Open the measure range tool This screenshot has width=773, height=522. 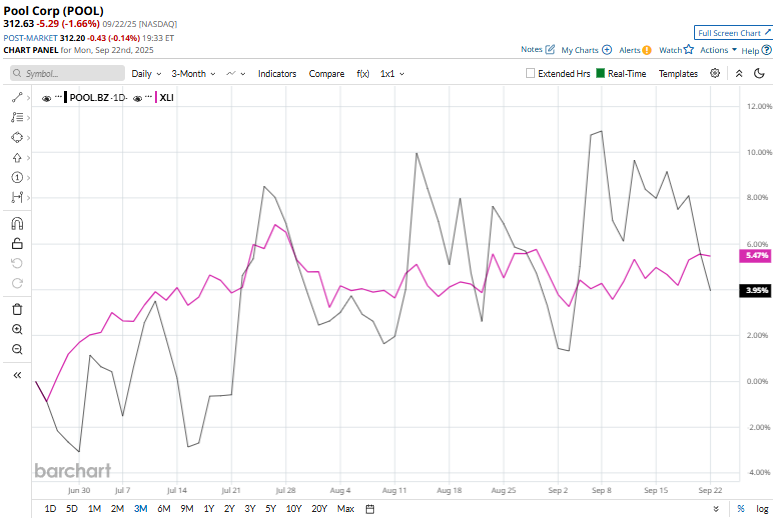tap(17, 197)
